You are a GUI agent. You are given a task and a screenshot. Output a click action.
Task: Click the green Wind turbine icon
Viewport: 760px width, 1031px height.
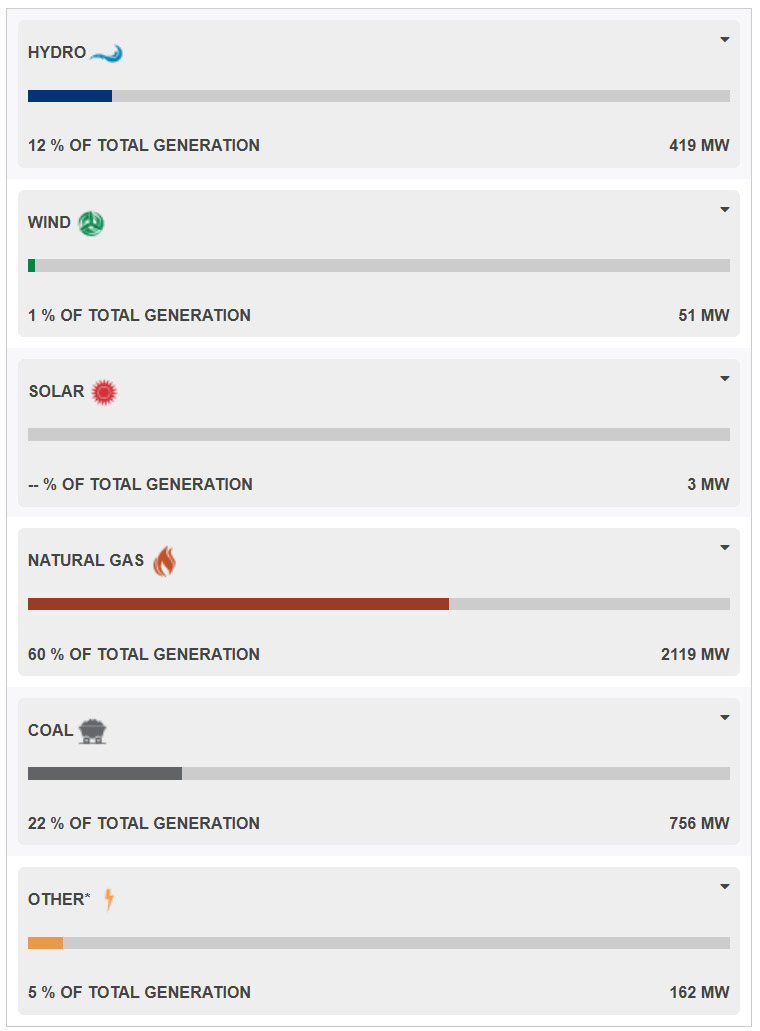[x=91, y=223]
